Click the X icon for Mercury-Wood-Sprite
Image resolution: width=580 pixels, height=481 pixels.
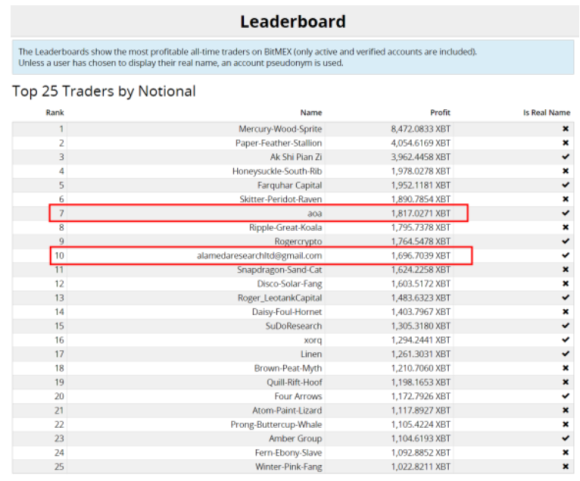pyautogui.click(x=566, y=129)
